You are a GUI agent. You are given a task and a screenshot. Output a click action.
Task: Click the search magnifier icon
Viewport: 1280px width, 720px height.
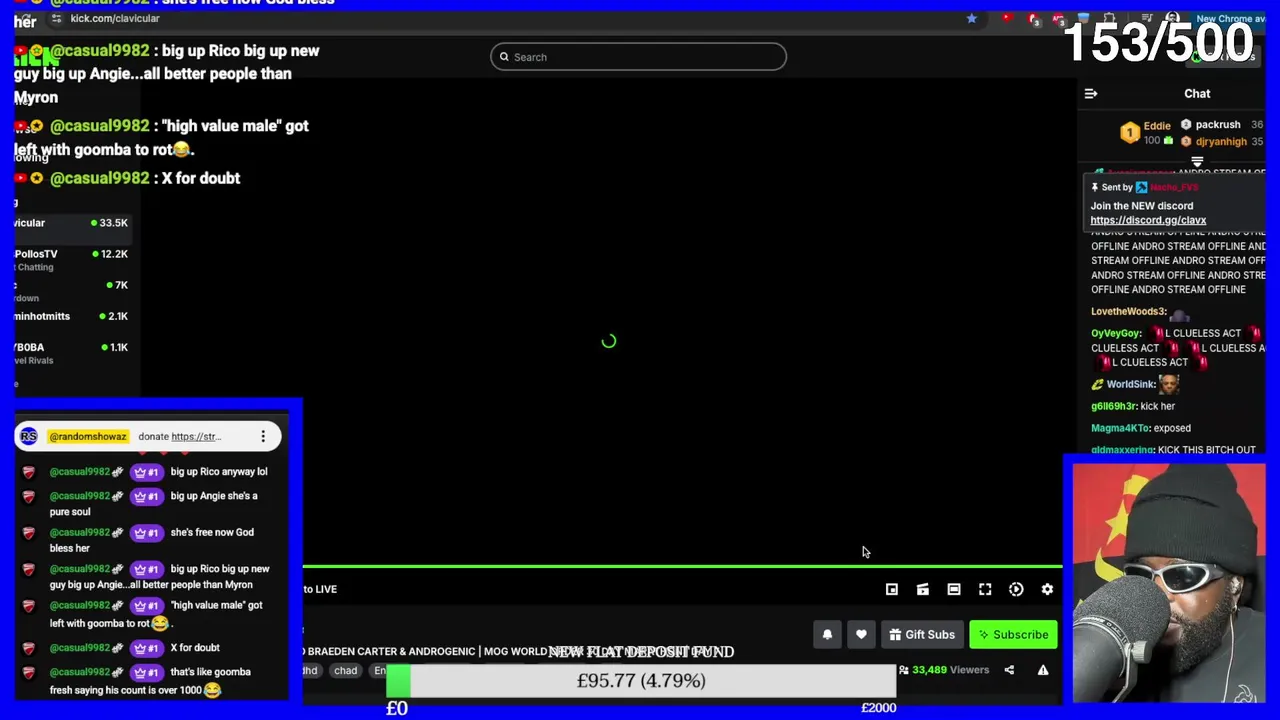coord(504,57)
